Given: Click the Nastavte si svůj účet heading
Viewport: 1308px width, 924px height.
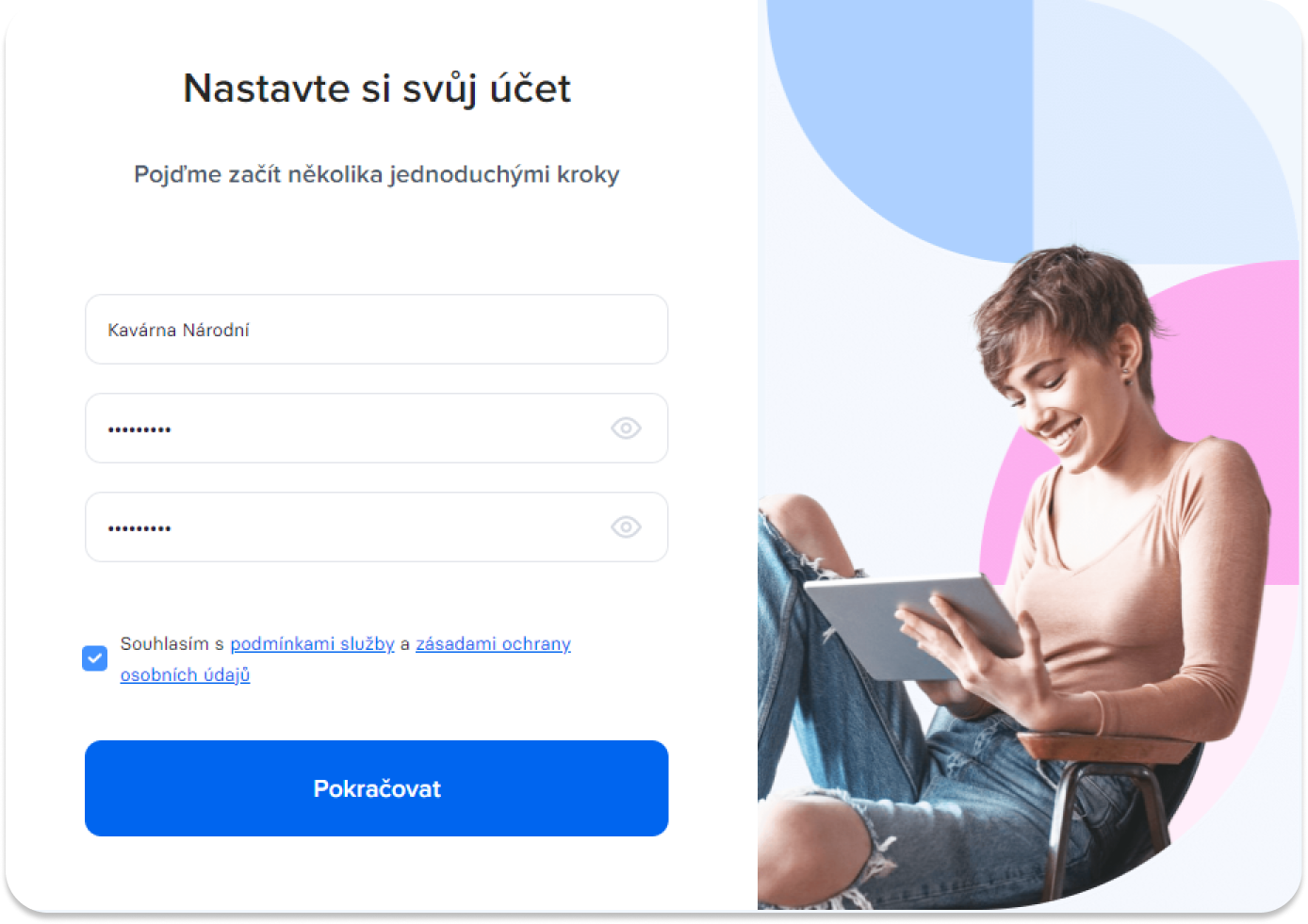Looking at the screenshot, I should [377, 89].
